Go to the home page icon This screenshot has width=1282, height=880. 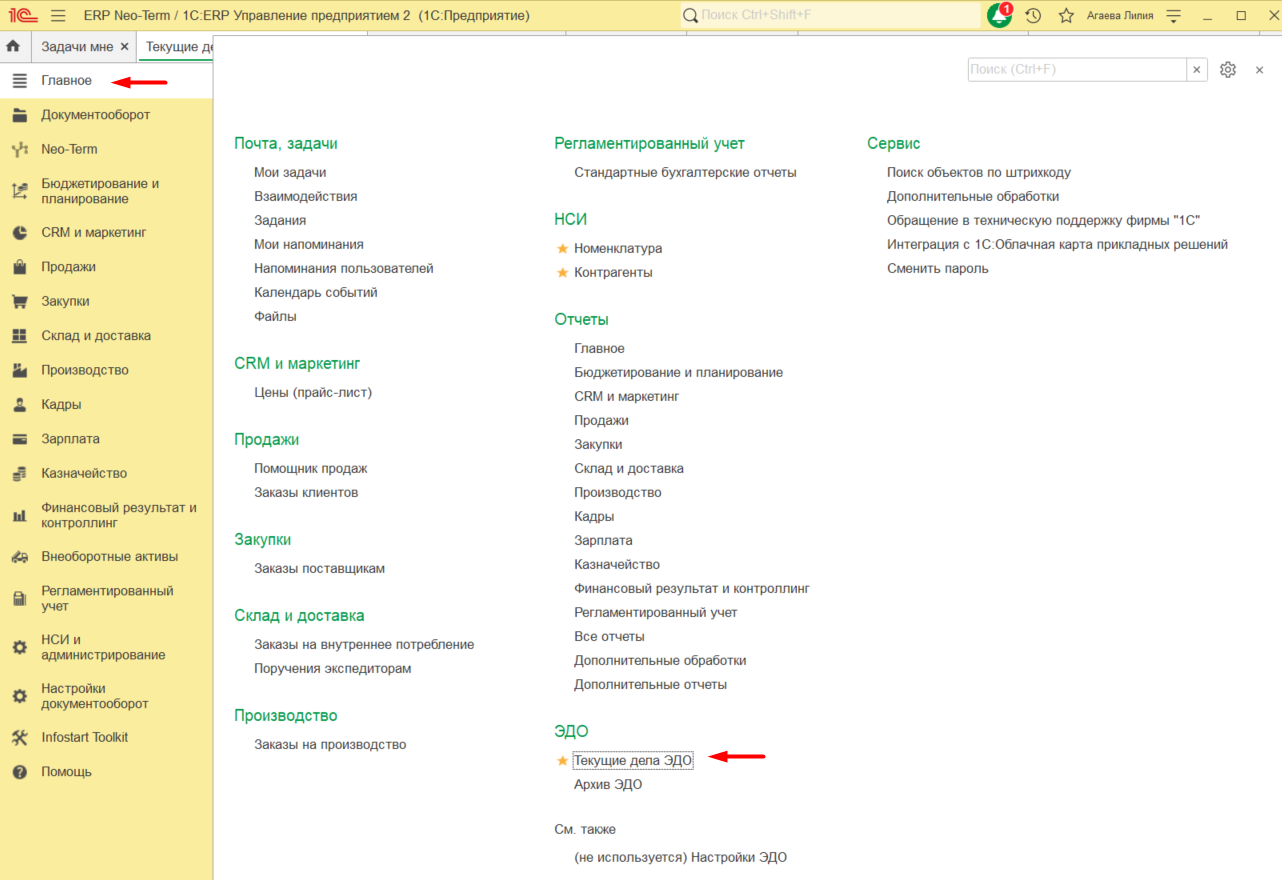pos(14,46)
